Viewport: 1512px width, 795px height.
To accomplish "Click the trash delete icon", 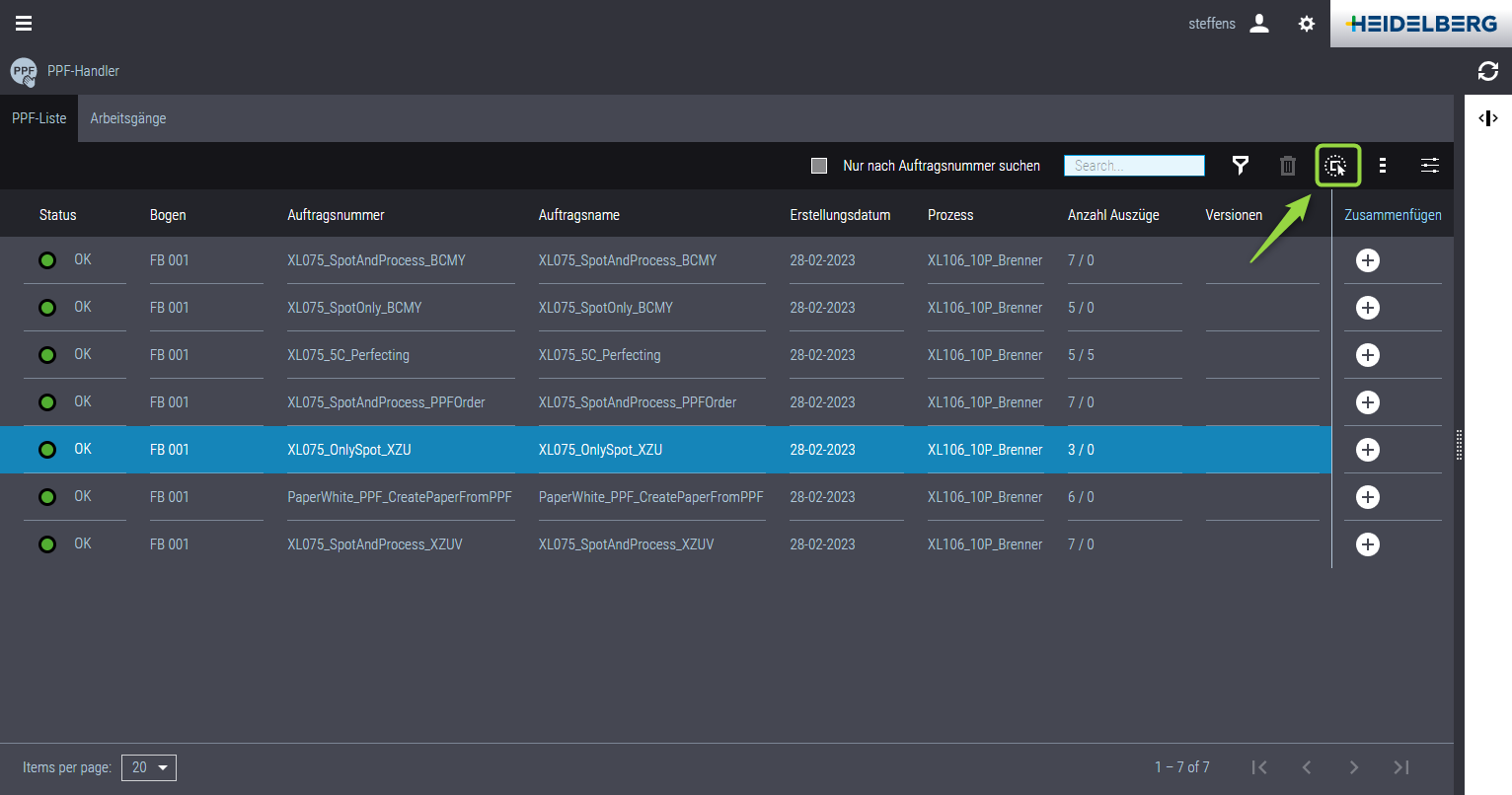I will click(x=1288, y=166).
